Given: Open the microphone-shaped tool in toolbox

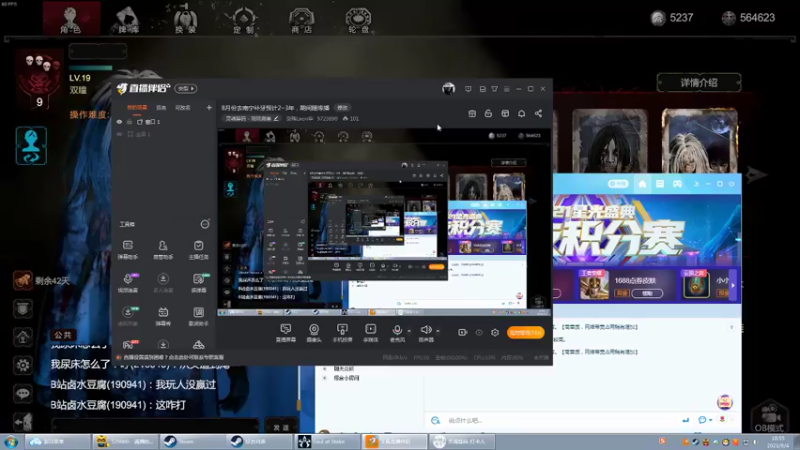Looking at the screenshot, I should (x=128, y=283).
